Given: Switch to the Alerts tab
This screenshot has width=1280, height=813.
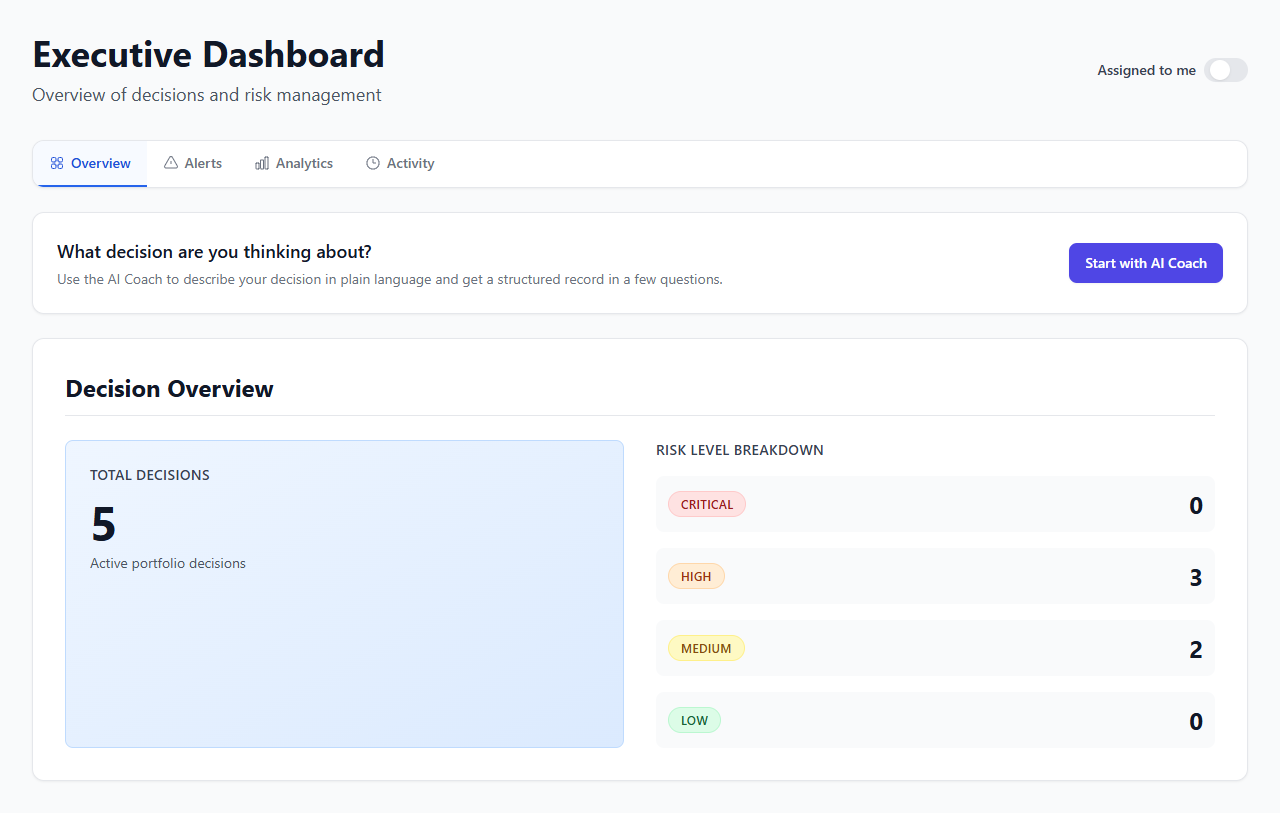Looking at the screenshot, I should 192,162.
